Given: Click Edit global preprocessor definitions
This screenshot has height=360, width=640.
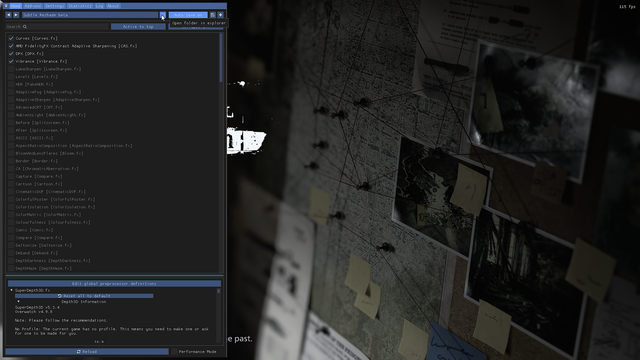Looking at the screenshot, I should click(x=114, y=283).
